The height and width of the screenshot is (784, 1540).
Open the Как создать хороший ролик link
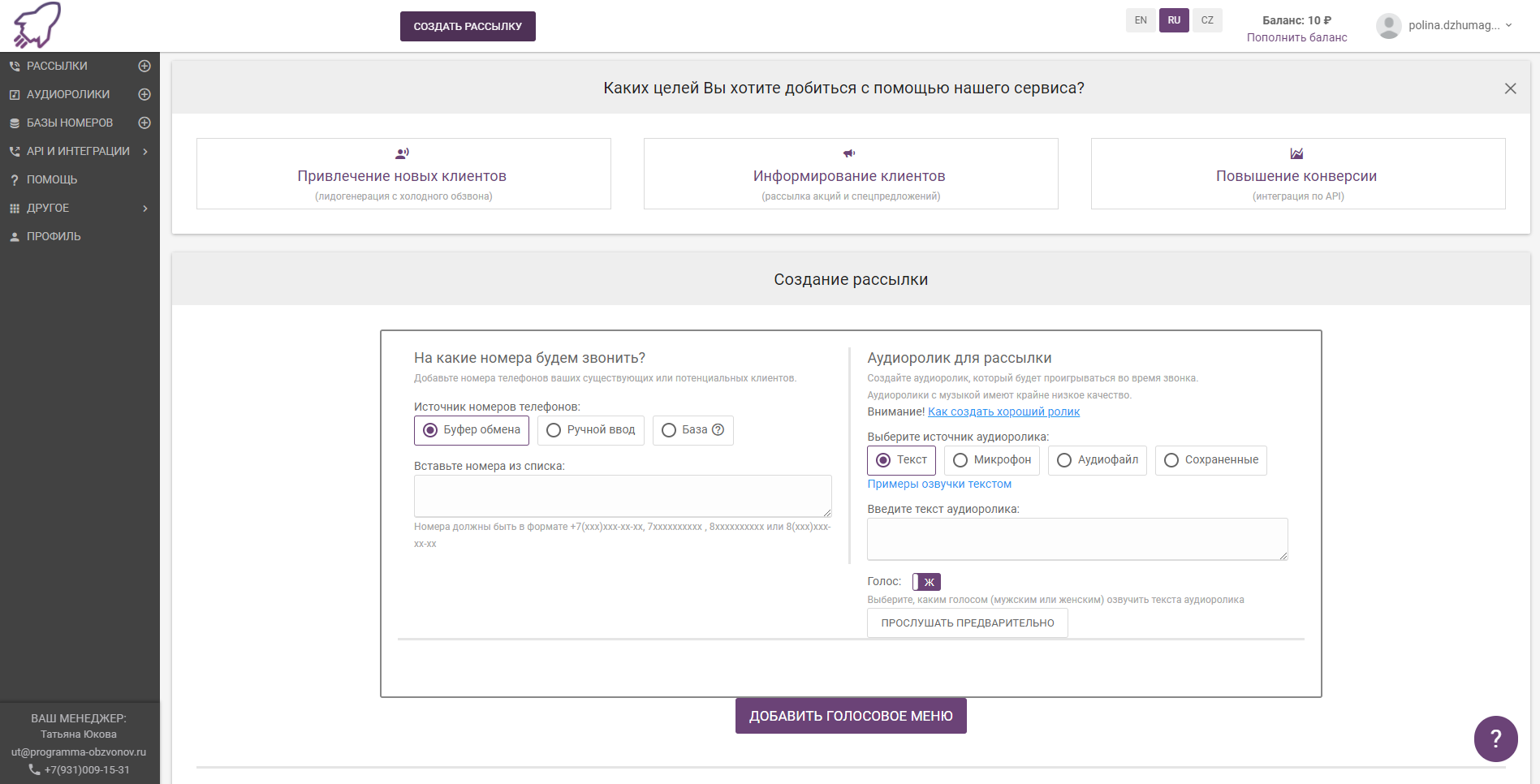[x=1003, y=411]
